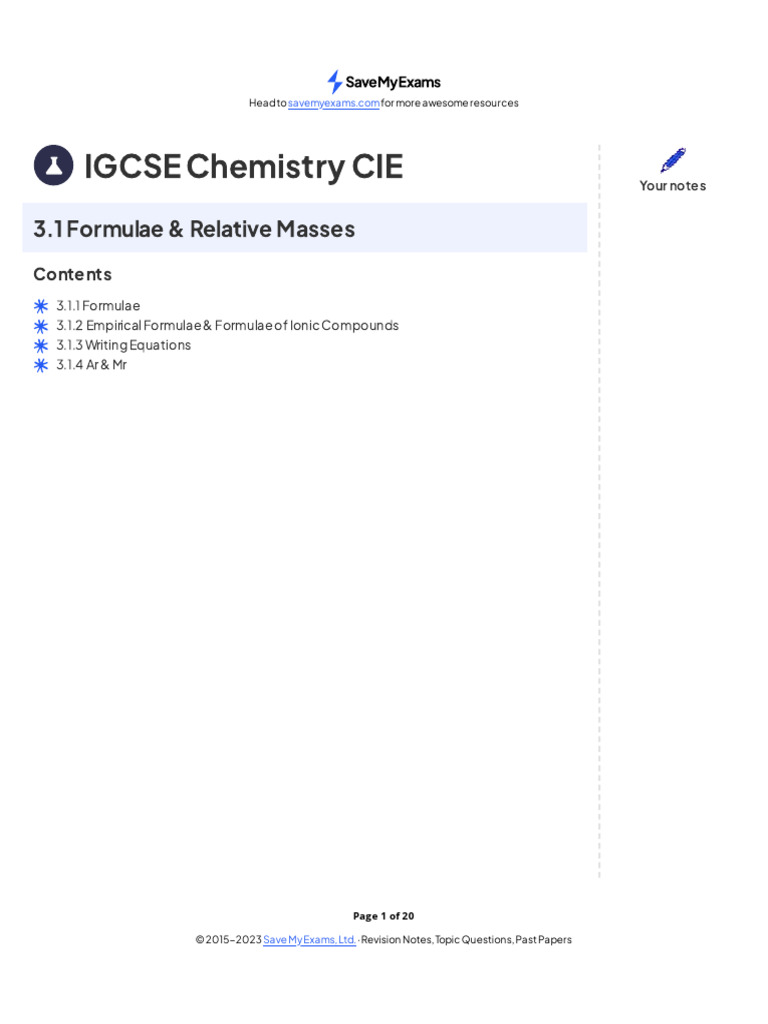The width and height of the screenshot is (768, 1024).
Task: Click the star bullet beside 3.1.2 Empirical Formulae
Action: point(41,326)
